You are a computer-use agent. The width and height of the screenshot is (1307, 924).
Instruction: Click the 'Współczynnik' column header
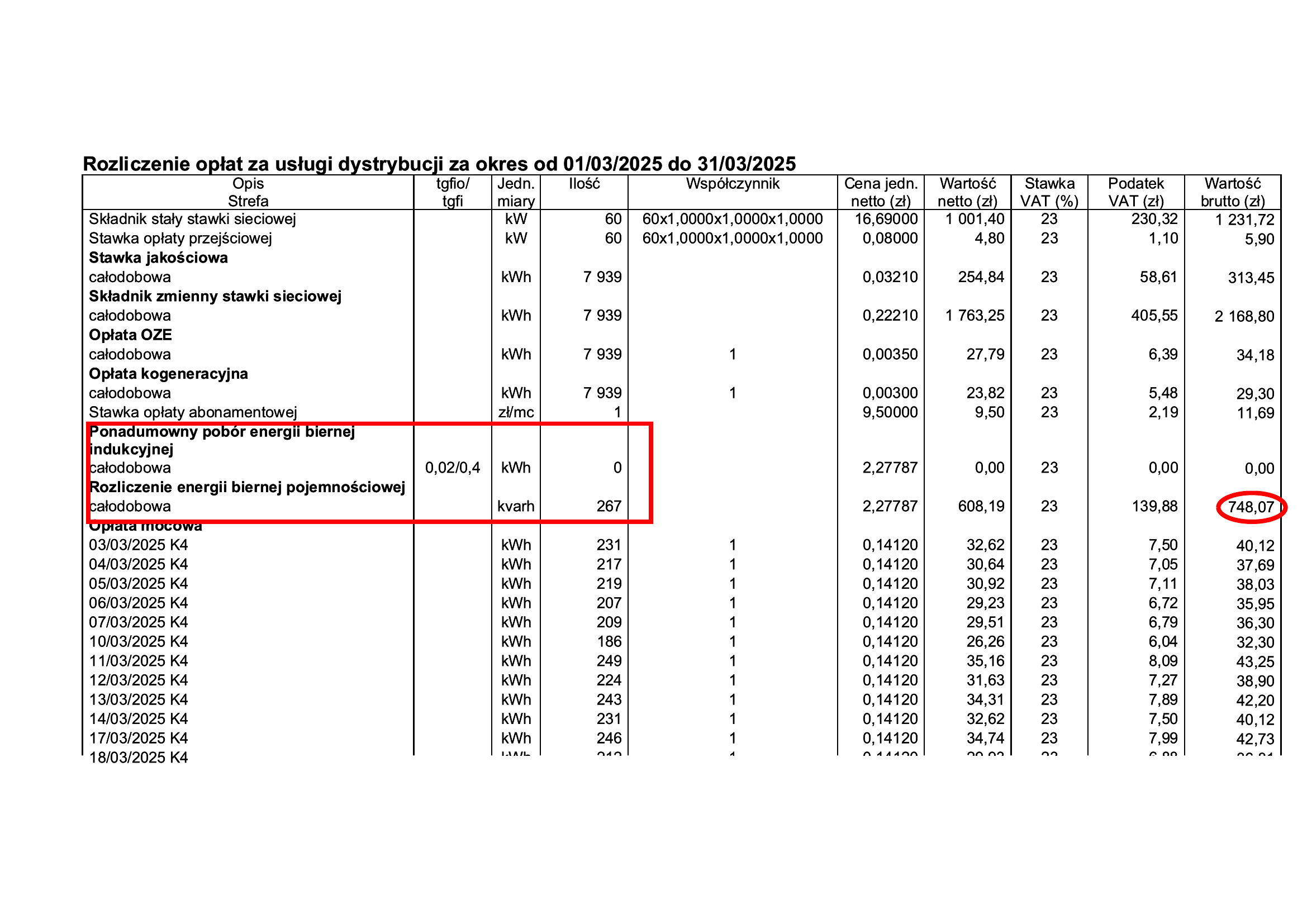[732, 184]
